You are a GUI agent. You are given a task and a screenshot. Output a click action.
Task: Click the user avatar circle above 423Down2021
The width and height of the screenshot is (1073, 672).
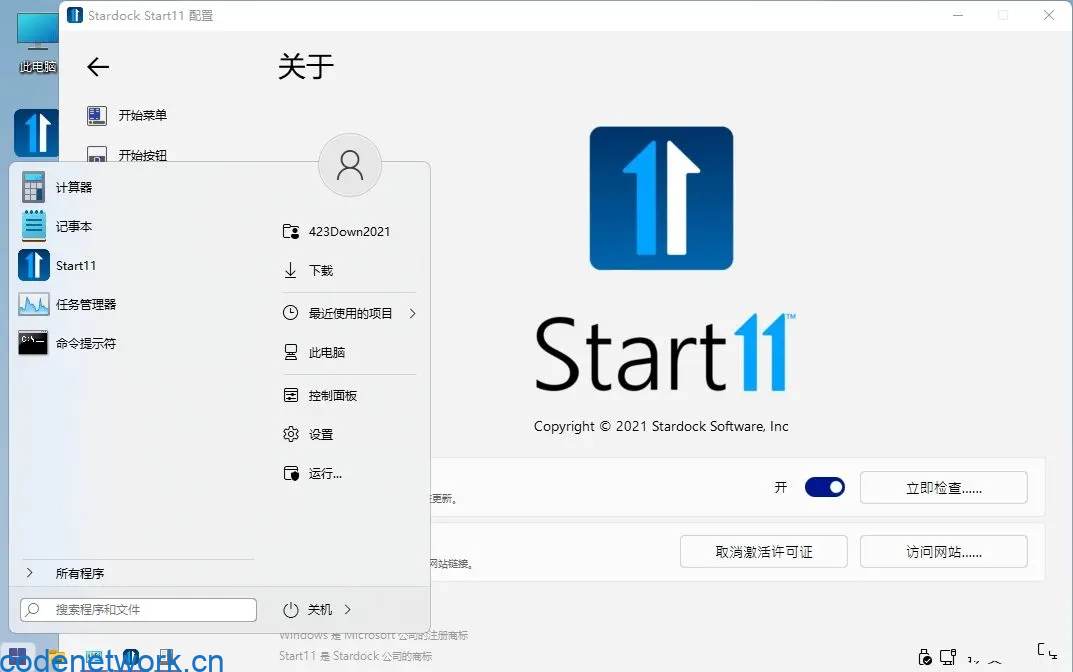pyautogui.click(x=349, y=165)
